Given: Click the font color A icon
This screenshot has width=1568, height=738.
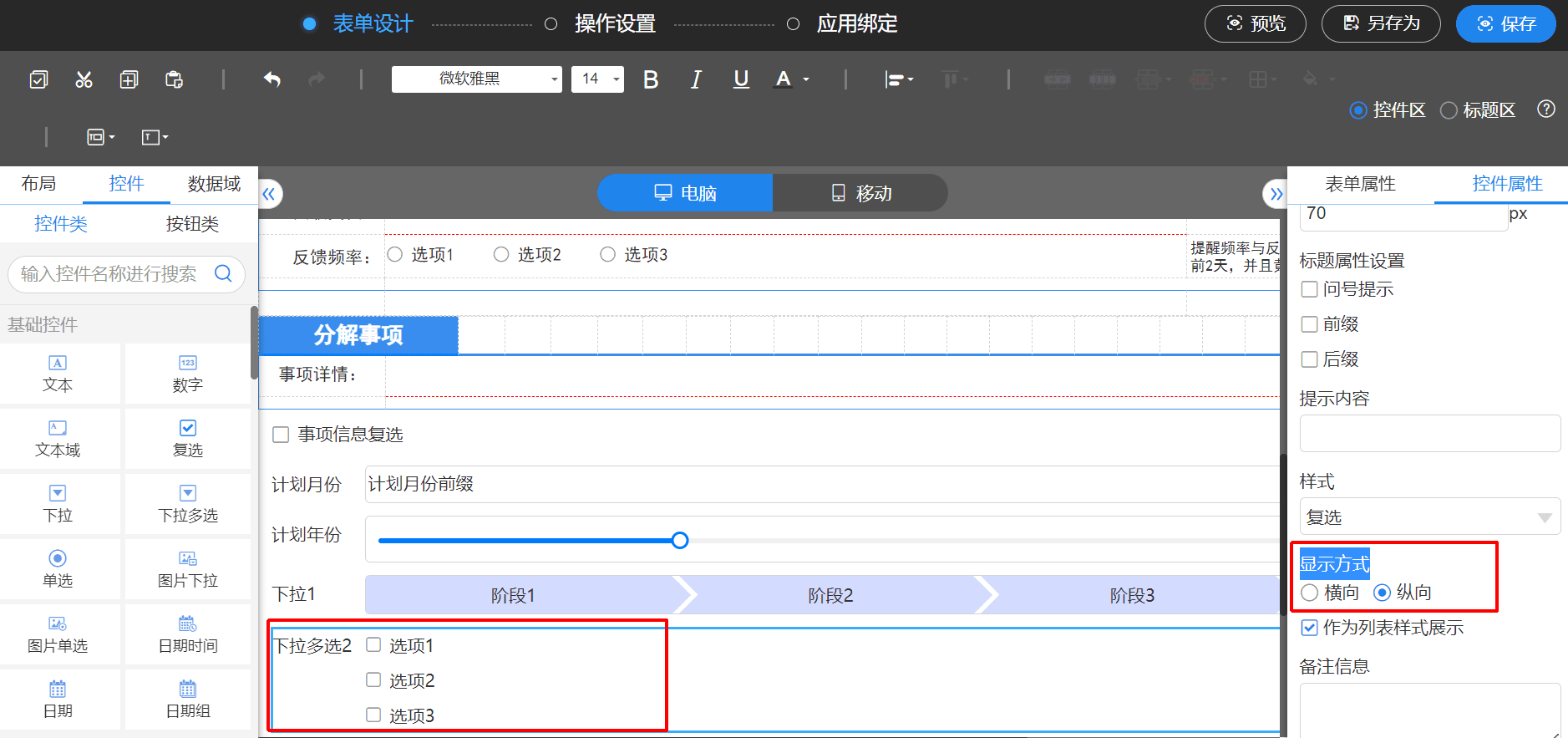Looking at the screenshot, I should coord(783,79).
